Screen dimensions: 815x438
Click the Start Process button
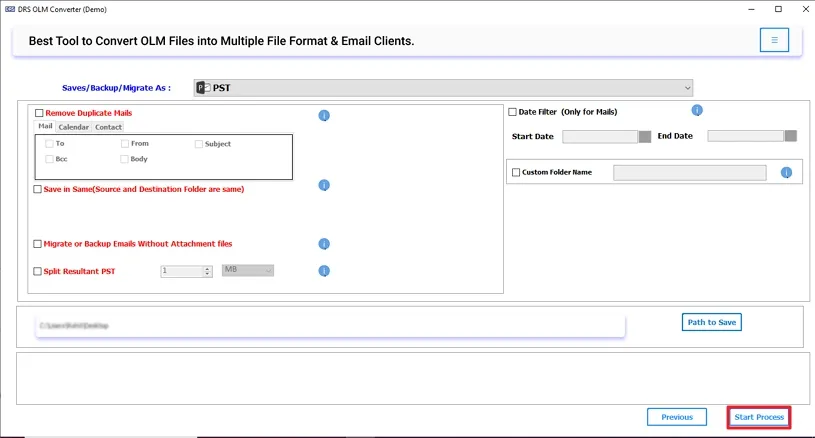[759, 417]
